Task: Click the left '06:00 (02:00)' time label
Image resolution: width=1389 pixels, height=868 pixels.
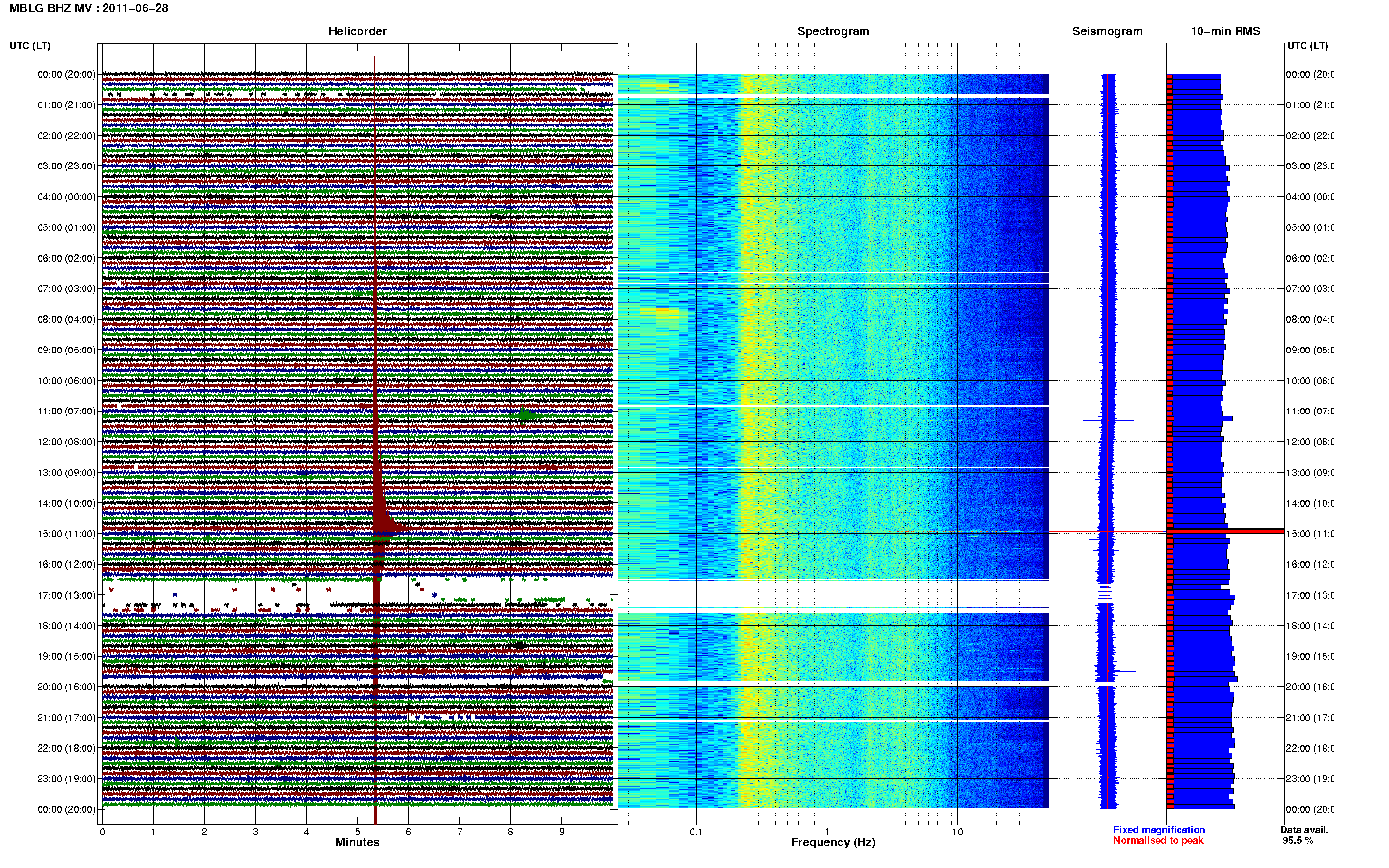Action: [66, 258]
